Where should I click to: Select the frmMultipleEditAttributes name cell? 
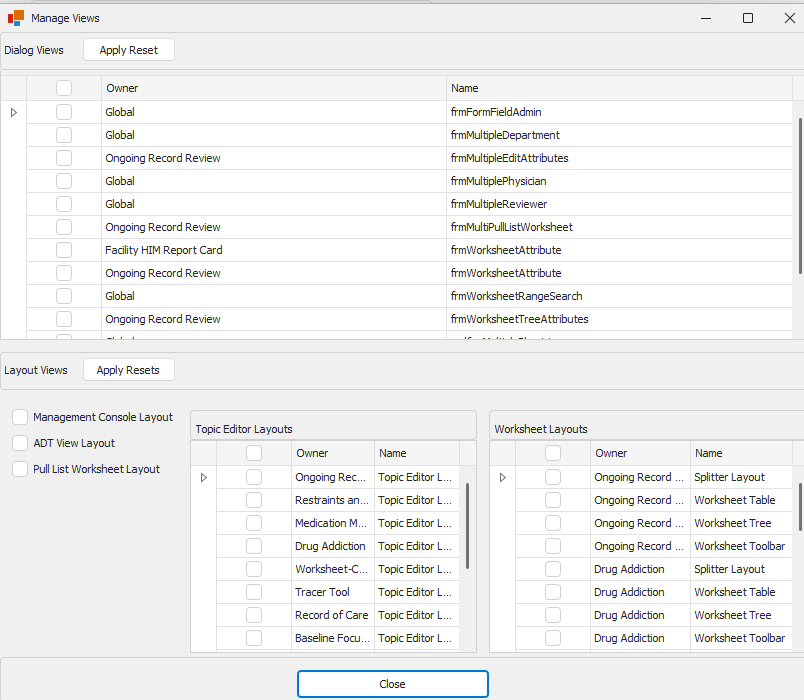(x=619, y=158)
